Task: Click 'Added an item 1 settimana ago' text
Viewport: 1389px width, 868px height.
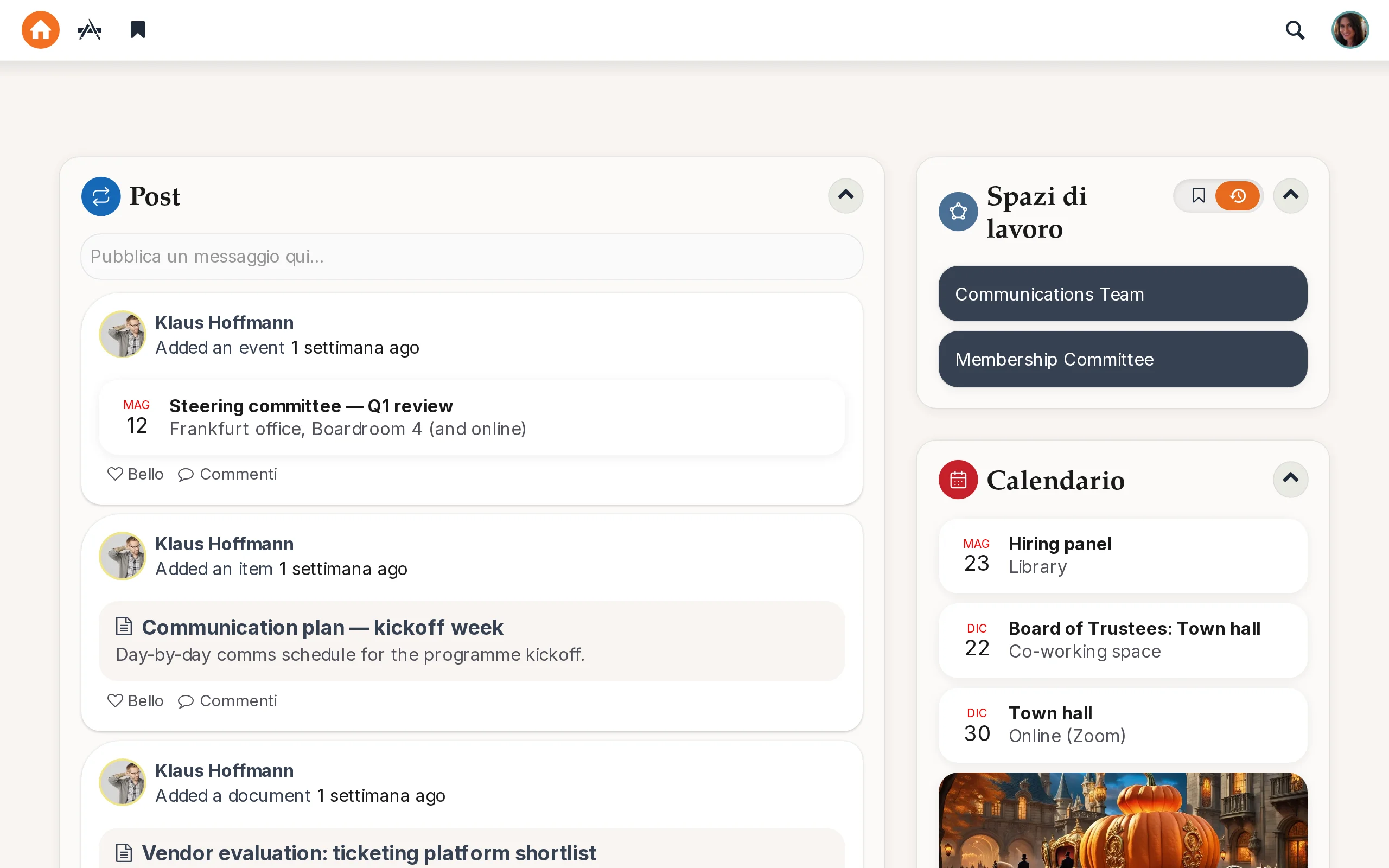Action: click(x=281, y=569)
